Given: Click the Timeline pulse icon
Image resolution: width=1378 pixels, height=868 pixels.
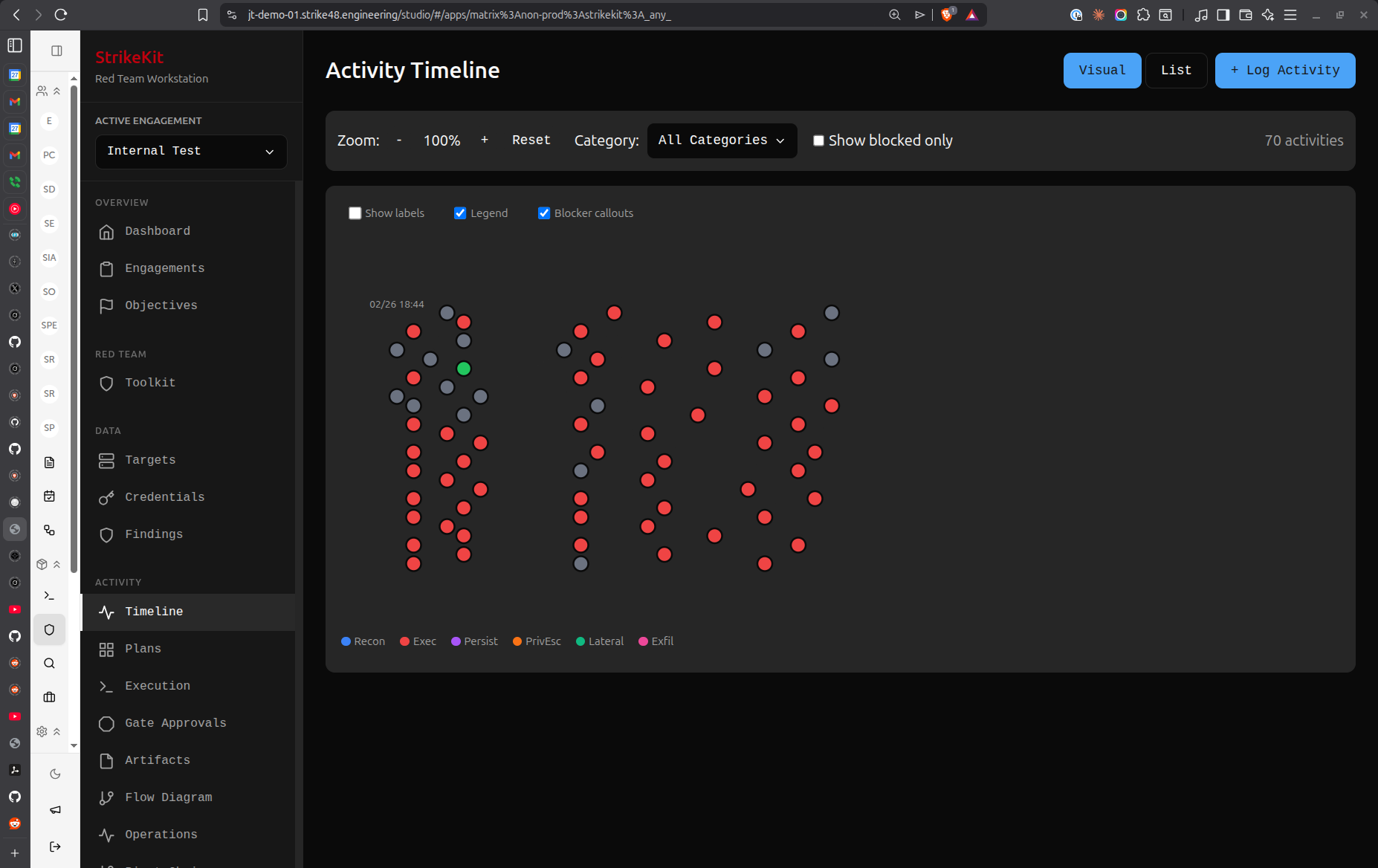Looking at the screenshot, I should coord(106,612).
